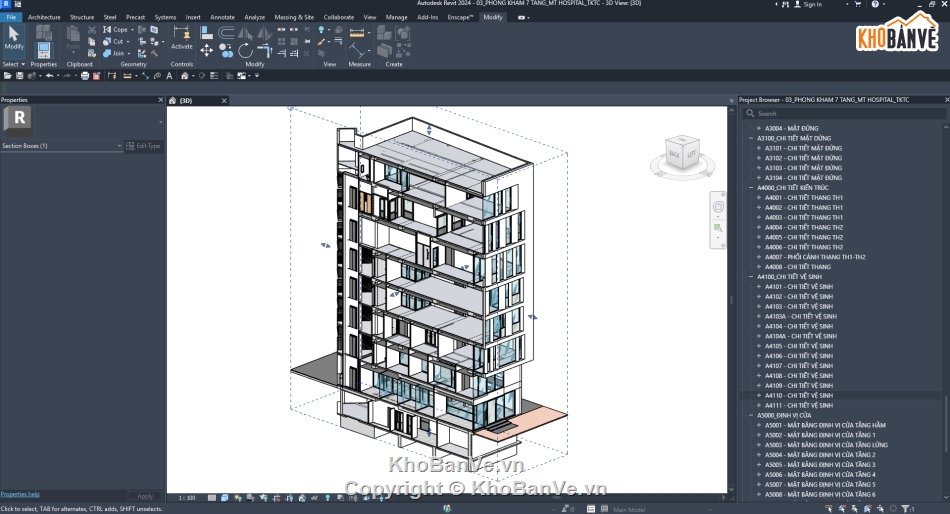
Task: Collapse the A5000_ĐỊNH VỊ CỬA group
Action: [751, 416]
